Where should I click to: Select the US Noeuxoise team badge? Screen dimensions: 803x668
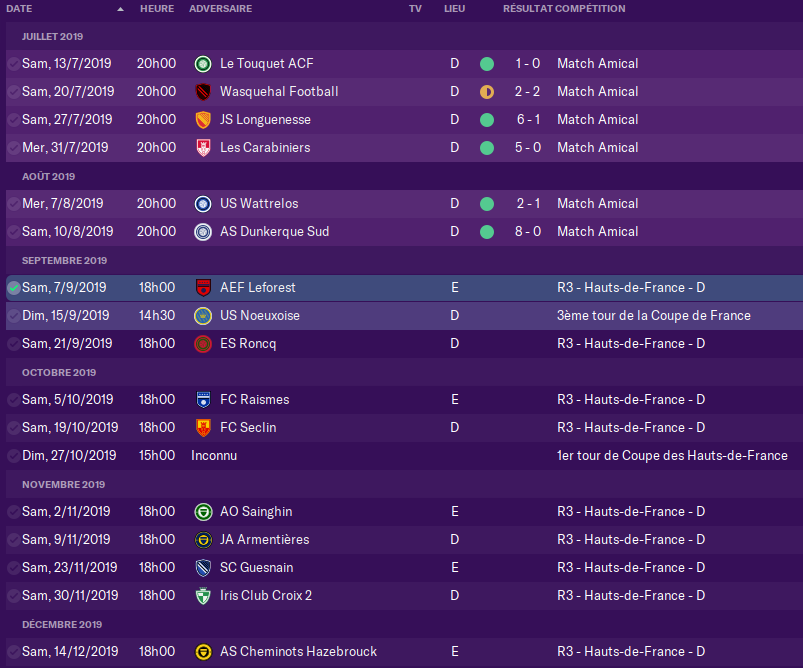tap(203, 316)
